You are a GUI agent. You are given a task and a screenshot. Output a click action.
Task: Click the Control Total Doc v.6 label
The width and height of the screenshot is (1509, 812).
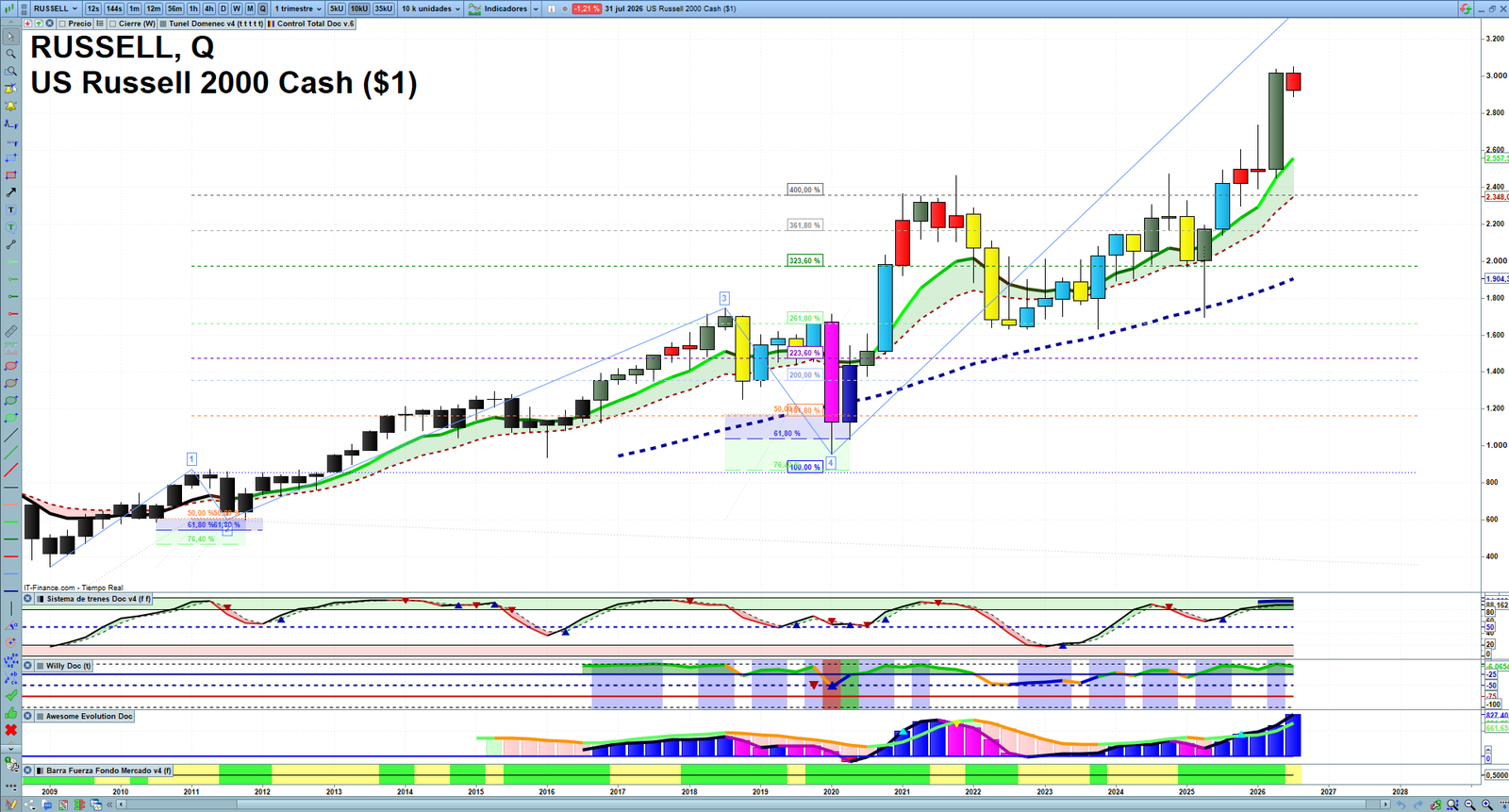315,24
